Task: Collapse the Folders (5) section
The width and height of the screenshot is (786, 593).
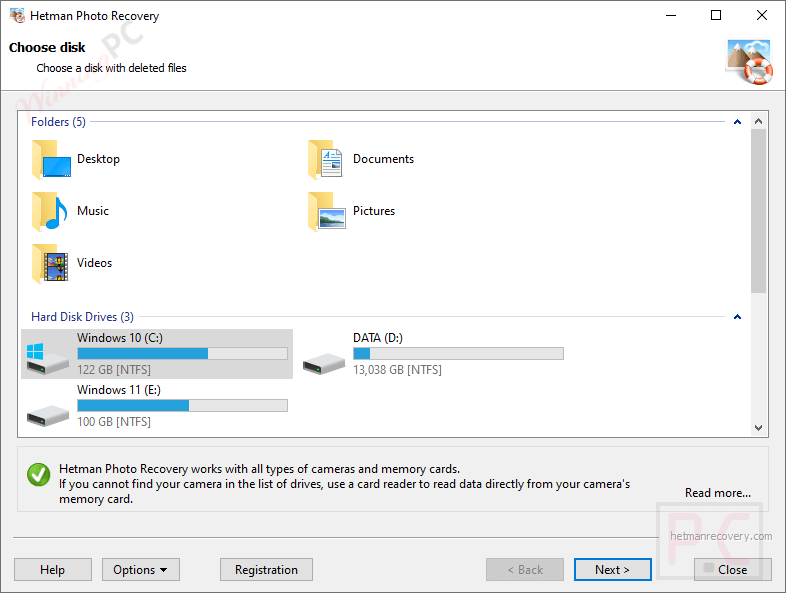Action: tap(737, 122)
